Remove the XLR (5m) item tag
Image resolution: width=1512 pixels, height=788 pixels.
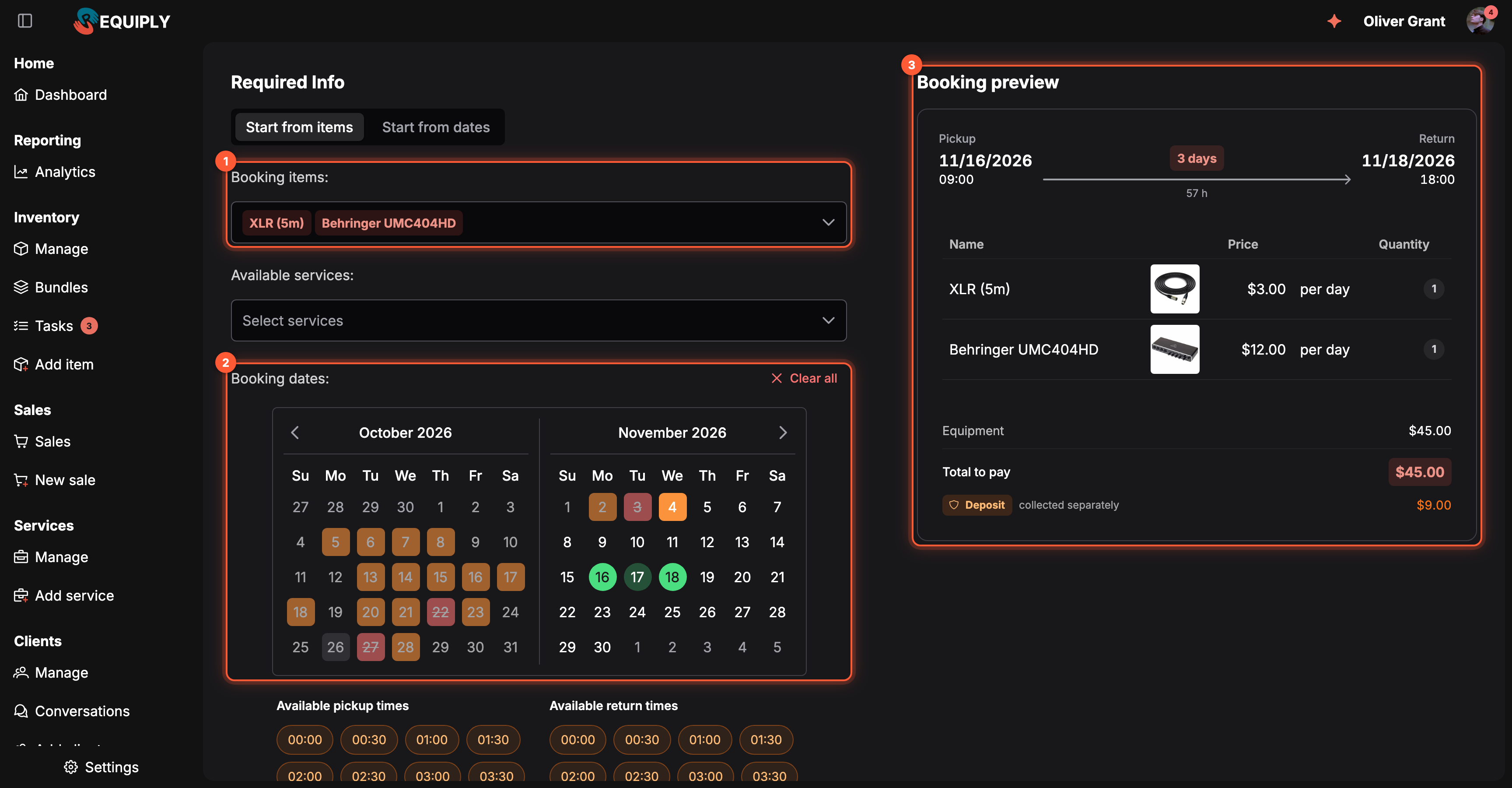(276, 222)
